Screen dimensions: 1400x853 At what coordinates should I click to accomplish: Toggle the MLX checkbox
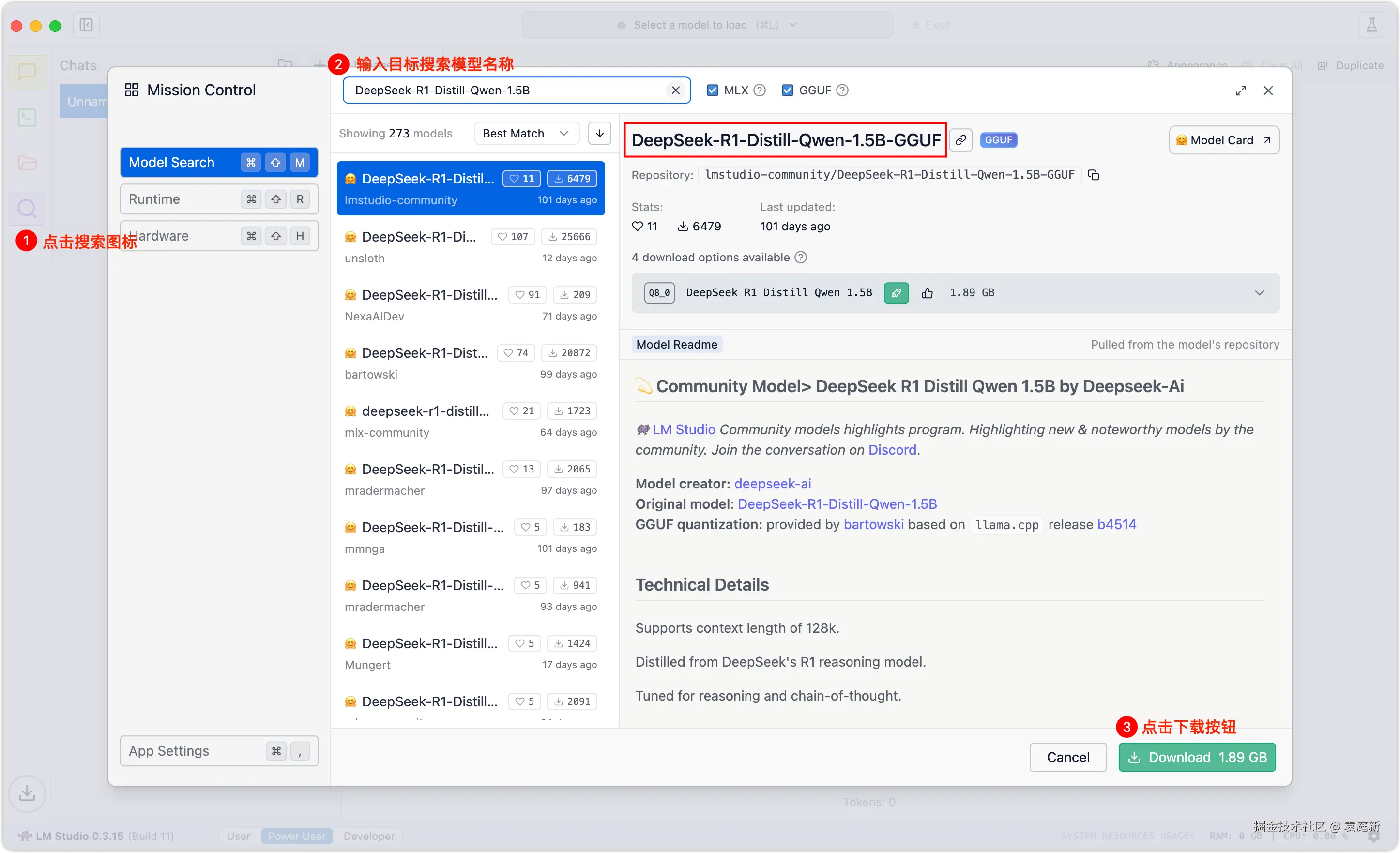[713, 91]
